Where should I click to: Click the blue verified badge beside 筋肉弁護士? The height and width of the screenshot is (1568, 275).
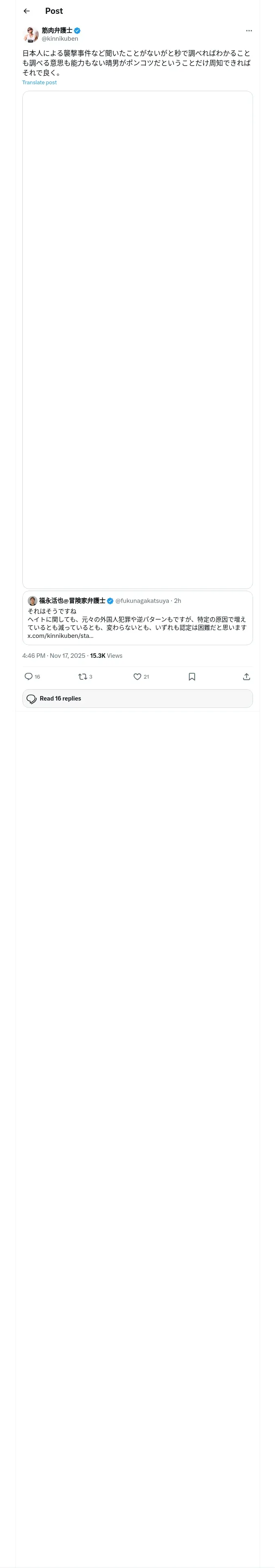[x=77, y=31]
